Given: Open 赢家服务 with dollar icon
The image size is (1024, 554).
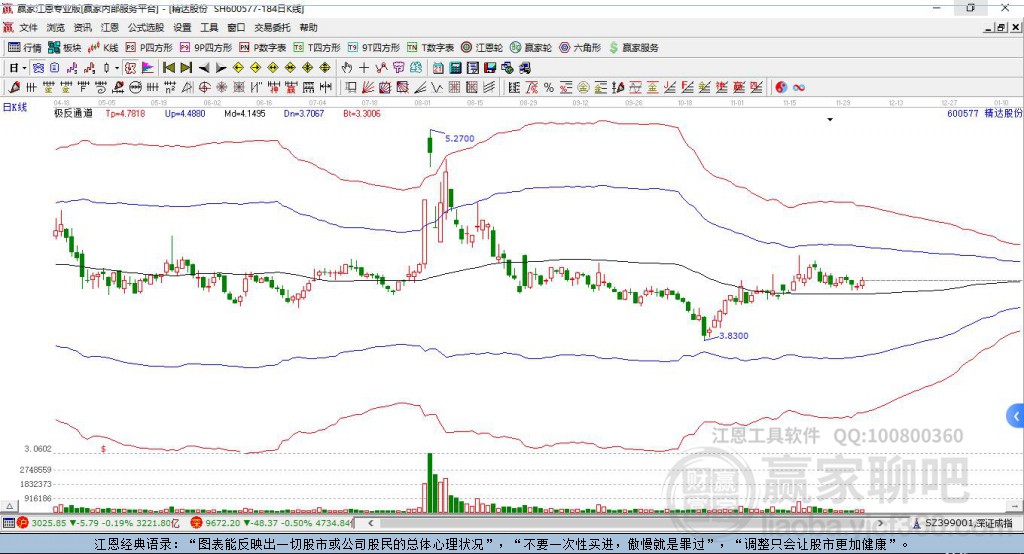Looking at the screenshot, I should [634, 48].
